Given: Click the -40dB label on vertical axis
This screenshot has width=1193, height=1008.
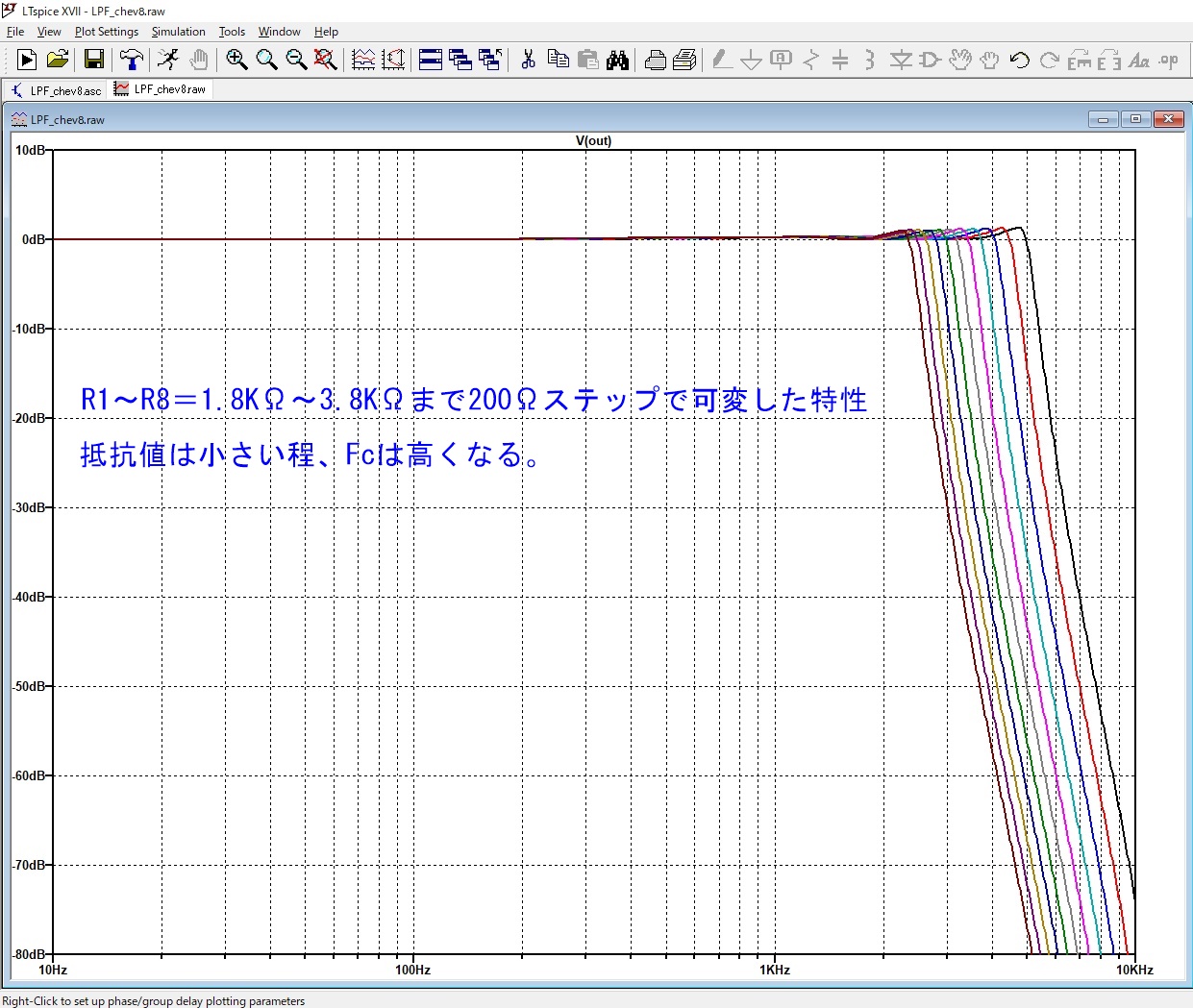Looking at the screenshot, I should coord(29,597).
